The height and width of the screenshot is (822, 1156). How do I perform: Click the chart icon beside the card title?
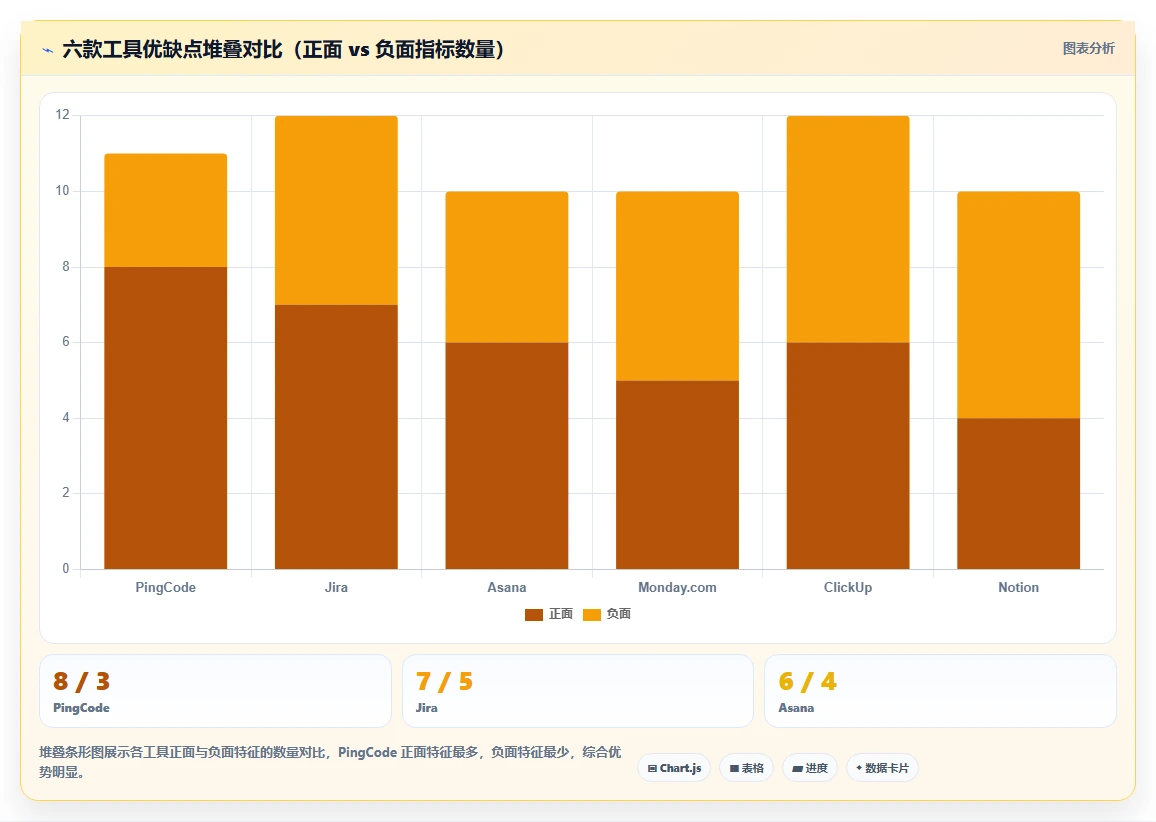[x=48, y=50]
